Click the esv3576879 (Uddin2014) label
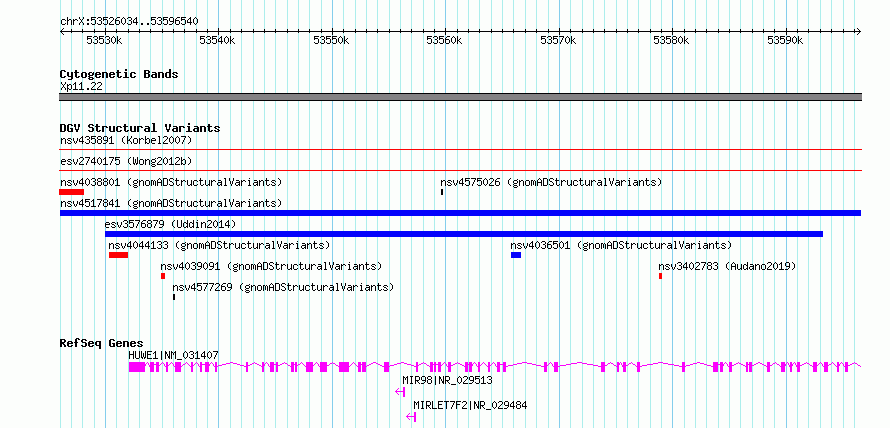The image size is (890, 428). coord(170,224)
